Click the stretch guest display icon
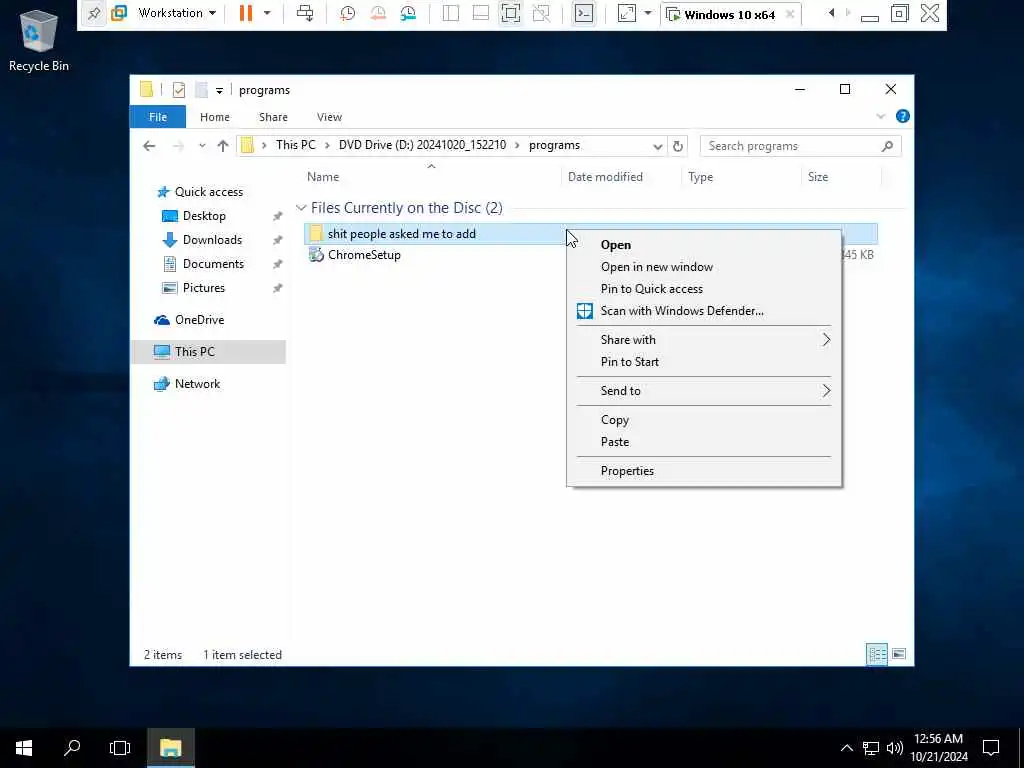The width and height of the screenshot is (1024, 768). tap(626, 13)
